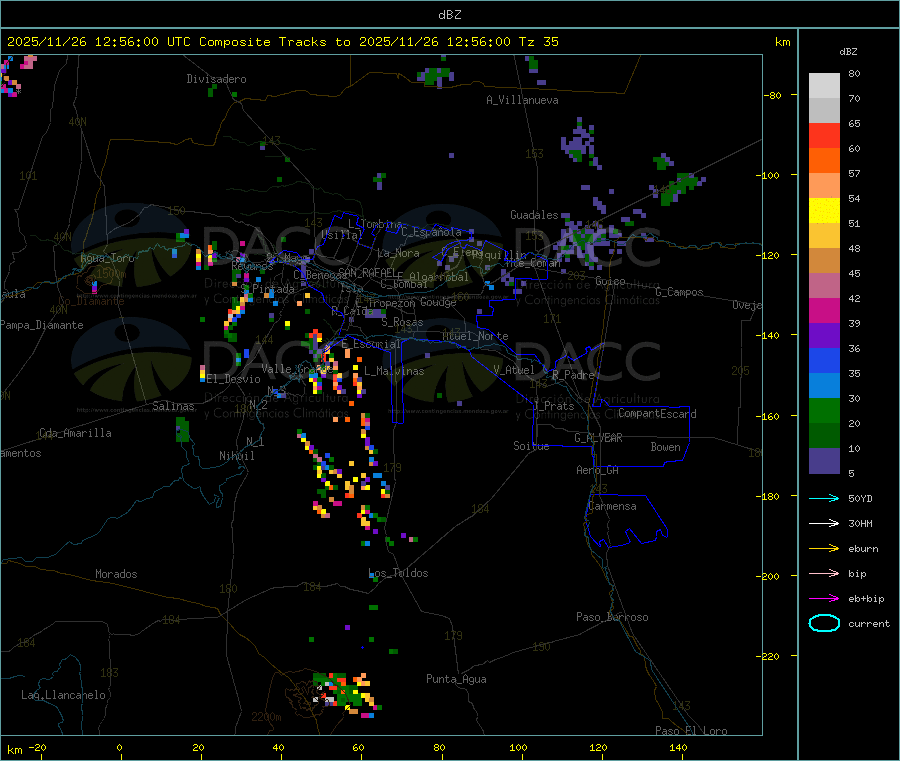Click the cyan 'current' ellipse symbol
Viewport: 900px width, 761px height.
824,623
